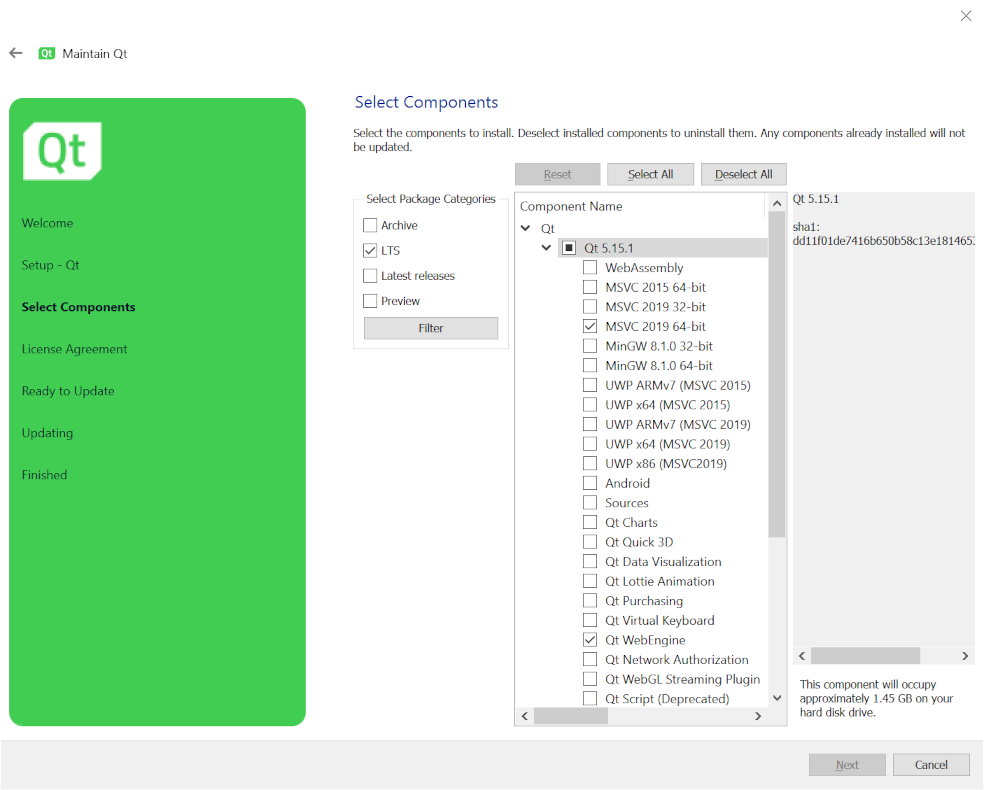984x790 pixels.
Task: Click the Cancel button
Action: coord(931,765)
